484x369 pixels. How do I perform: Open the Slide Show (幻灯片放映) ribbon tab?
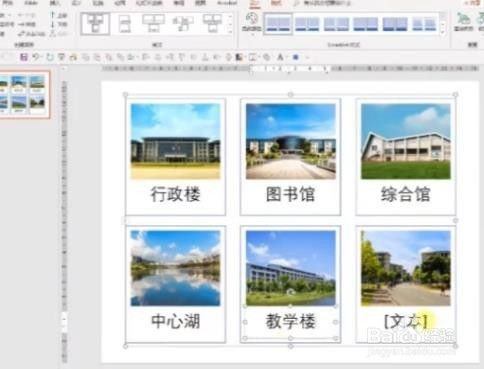click(149, 3)
